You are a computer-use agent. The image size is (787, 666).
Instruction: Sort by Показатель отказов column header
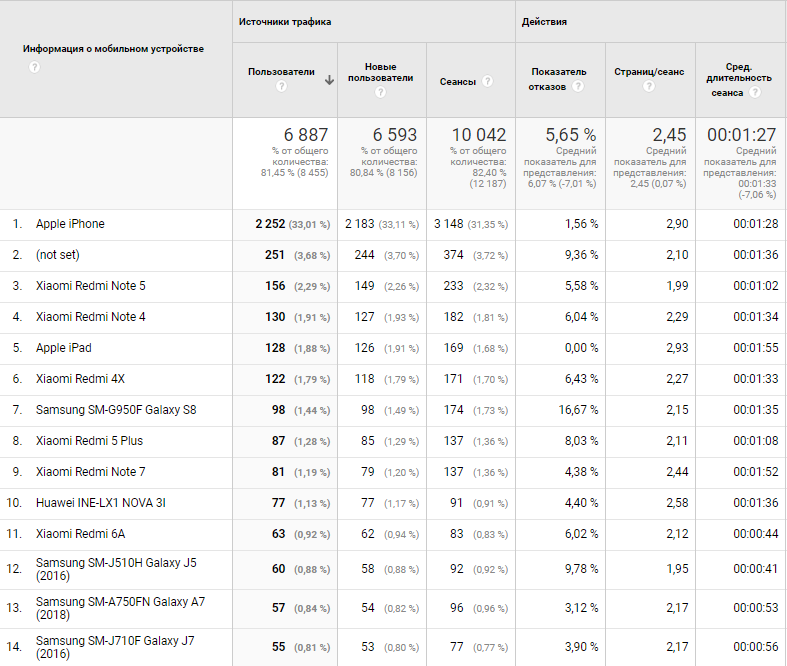click(x=559, y=79)
